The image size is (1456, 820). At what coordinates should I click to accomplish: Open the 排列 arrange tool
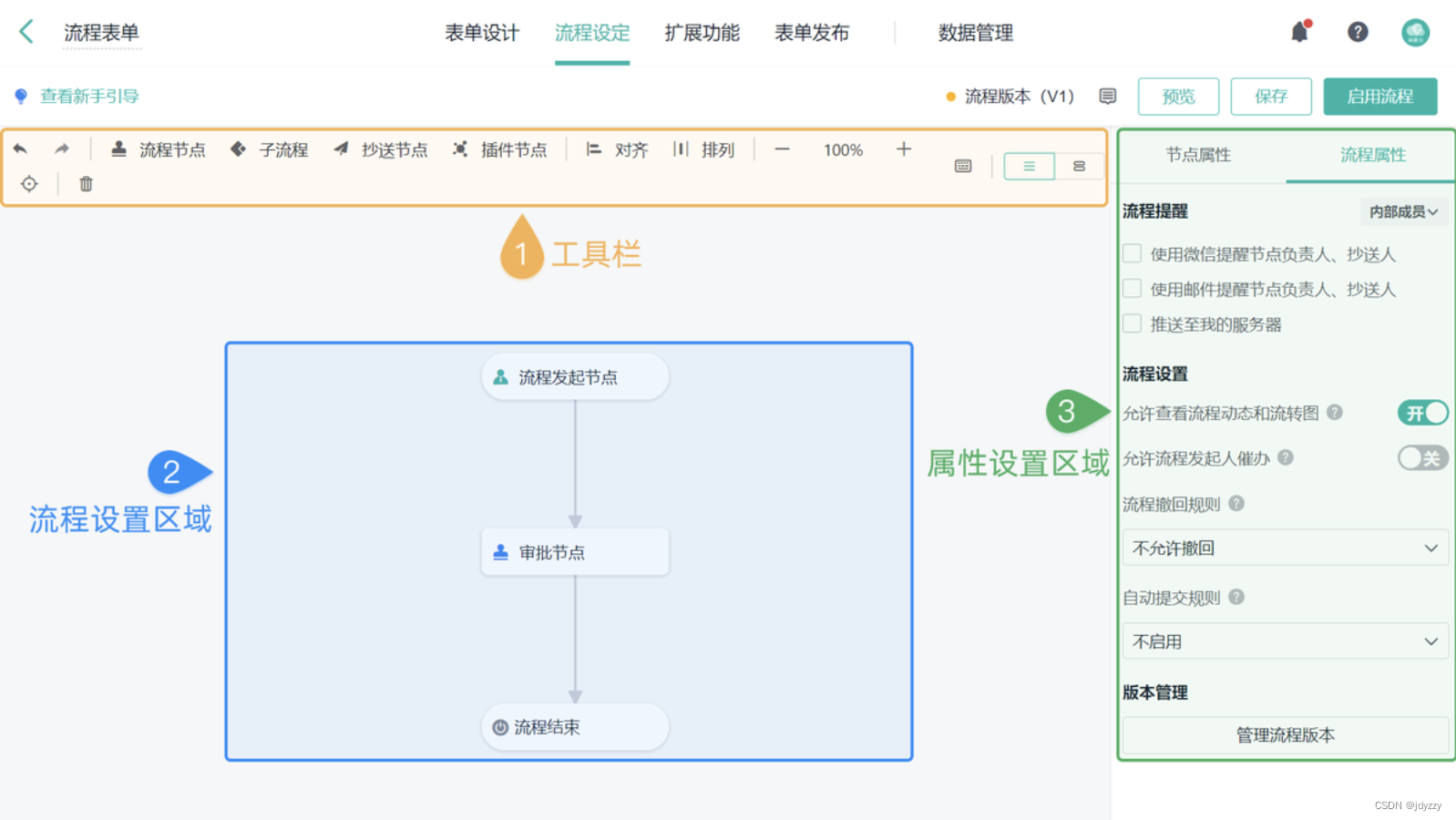pos(702,149)
